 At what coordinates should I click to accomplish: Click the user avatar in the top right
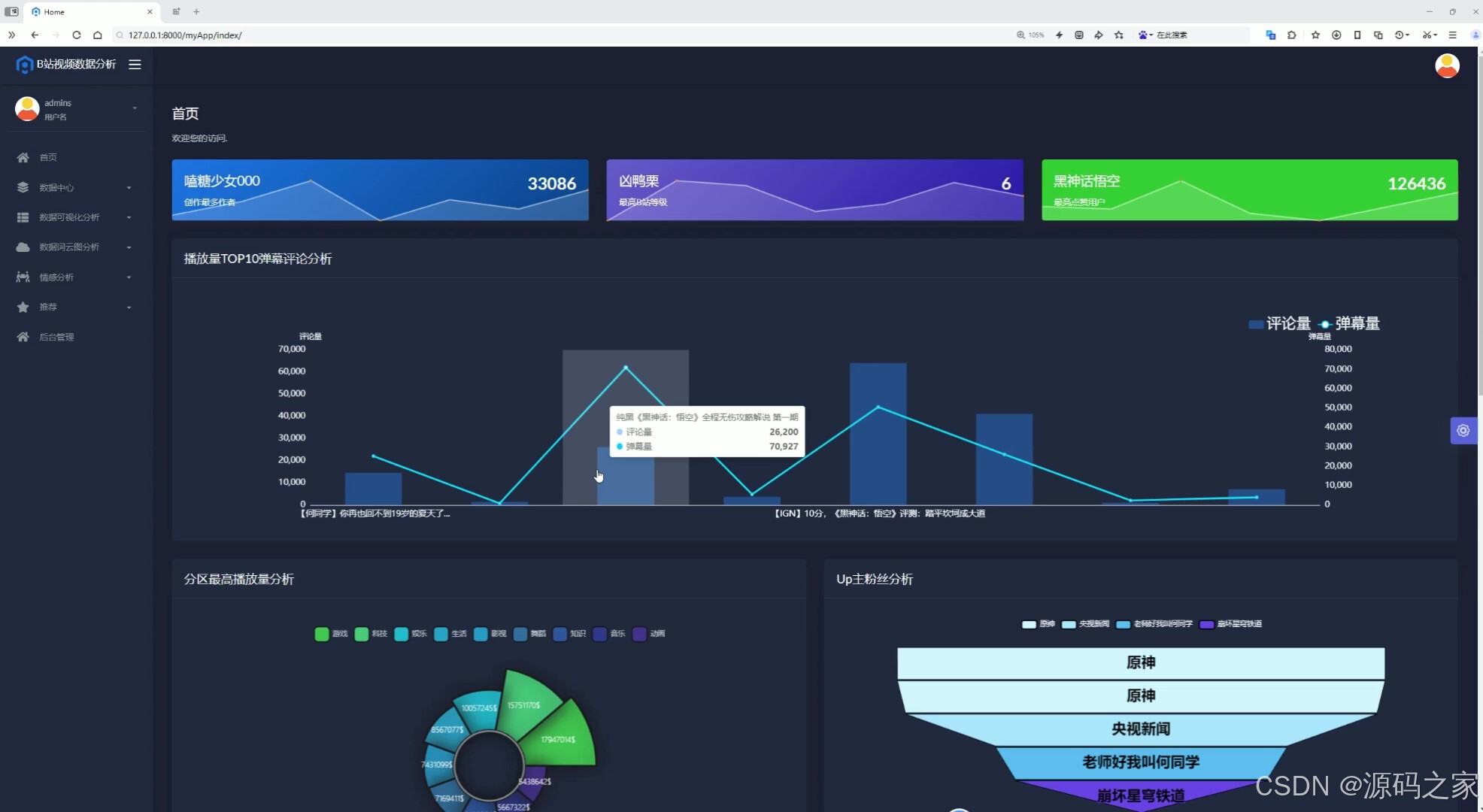1447,65
